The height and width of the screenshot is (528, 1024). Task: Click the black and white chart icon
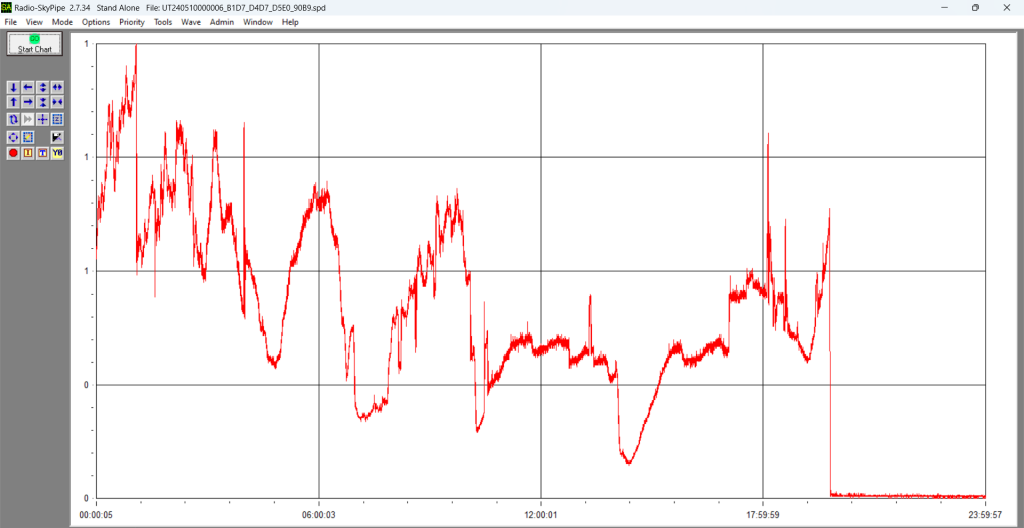(x=57, y=137)
